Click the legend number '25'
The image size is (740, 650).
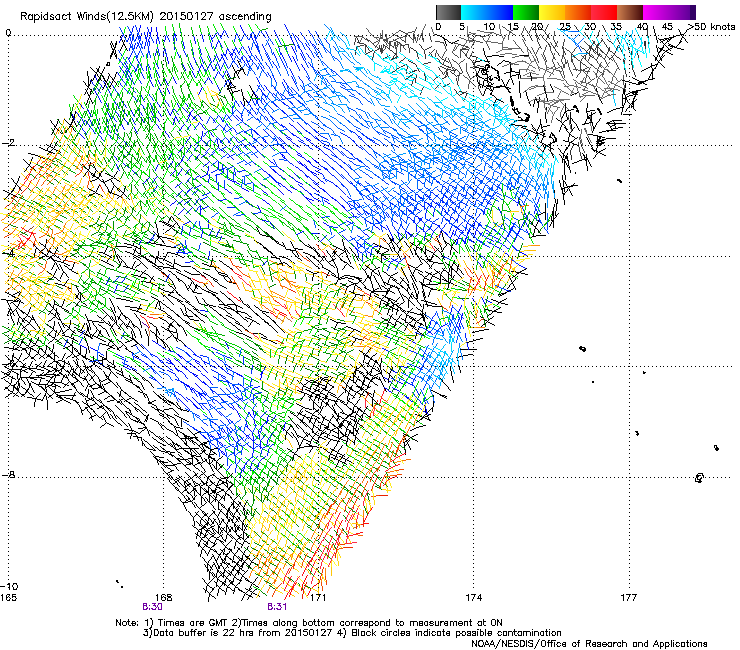tap(565, 26)
